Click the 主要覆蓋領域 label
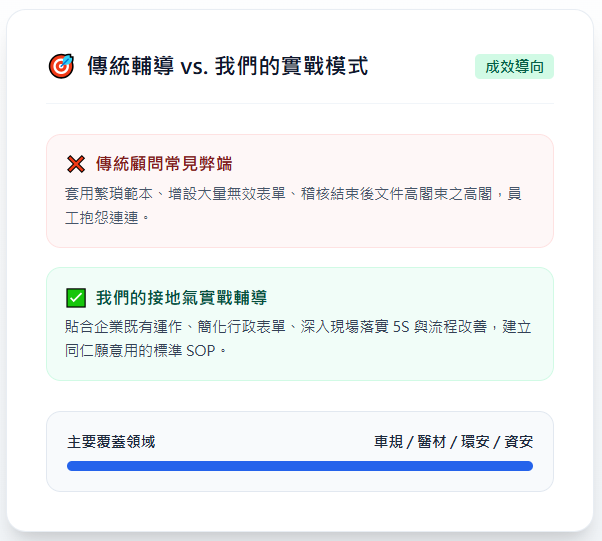This screenshot has width=602, height=541. click(111, 442)
